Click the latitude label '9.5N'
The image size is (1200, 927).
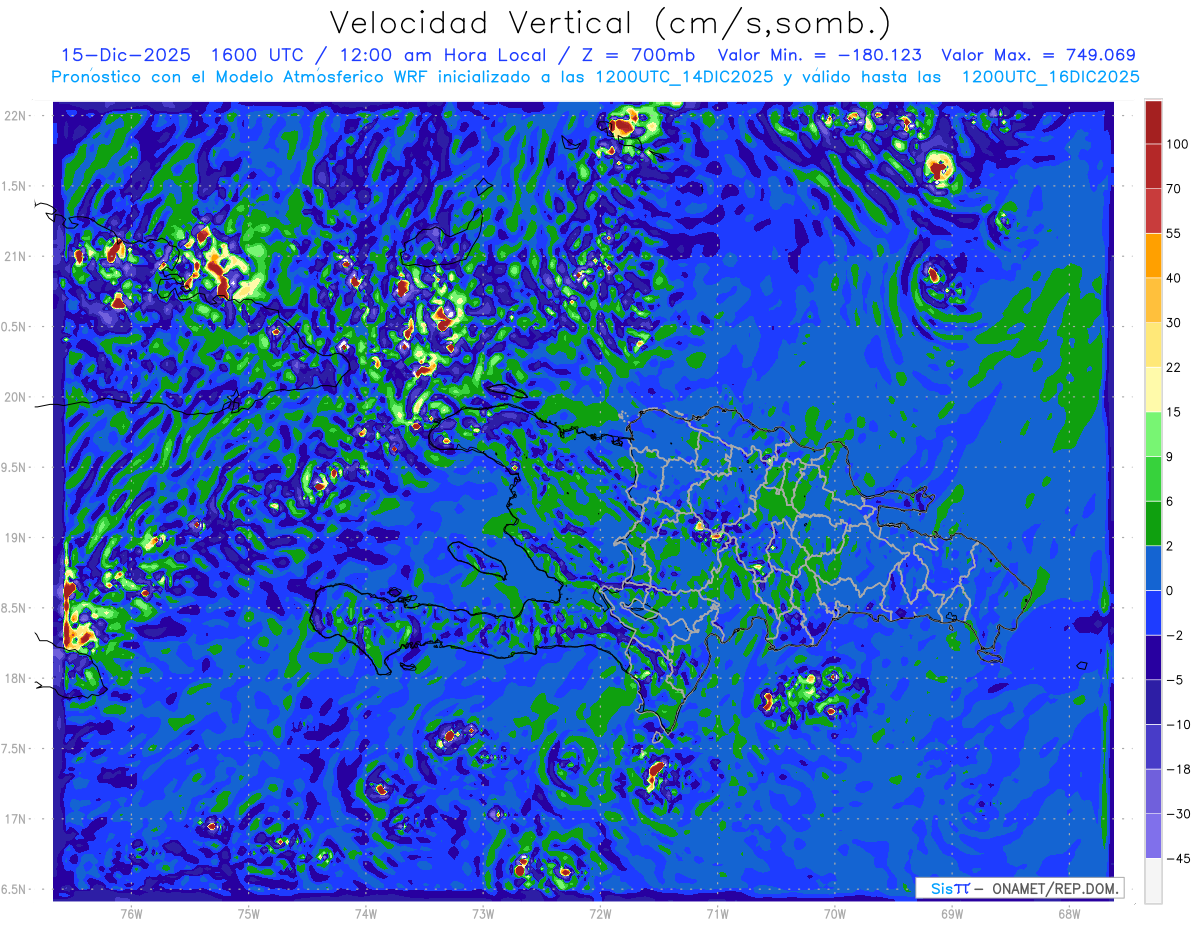(13, 467)
